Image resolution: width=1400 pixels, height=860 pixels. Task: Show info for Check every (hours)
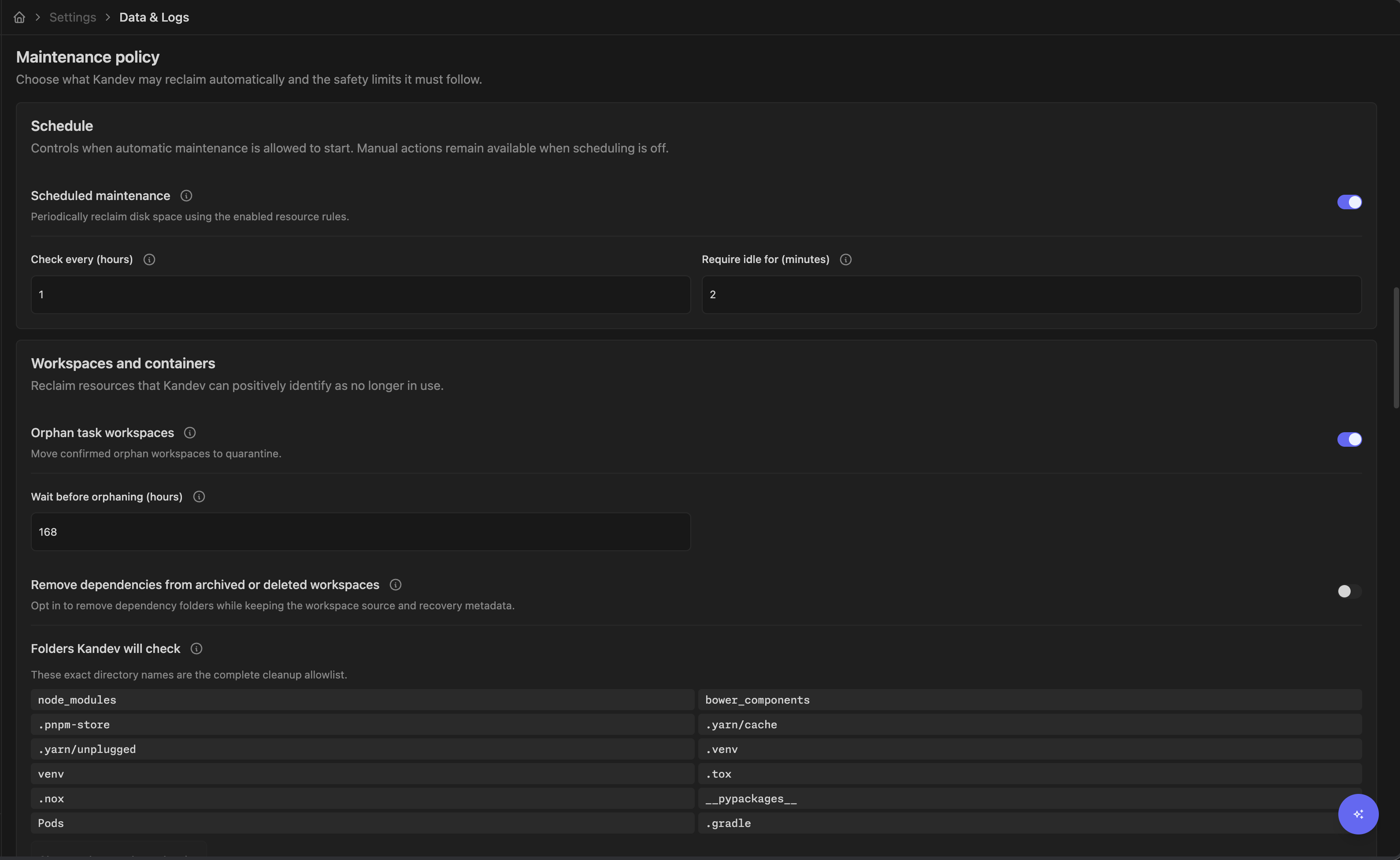click(x=149, y=260)
